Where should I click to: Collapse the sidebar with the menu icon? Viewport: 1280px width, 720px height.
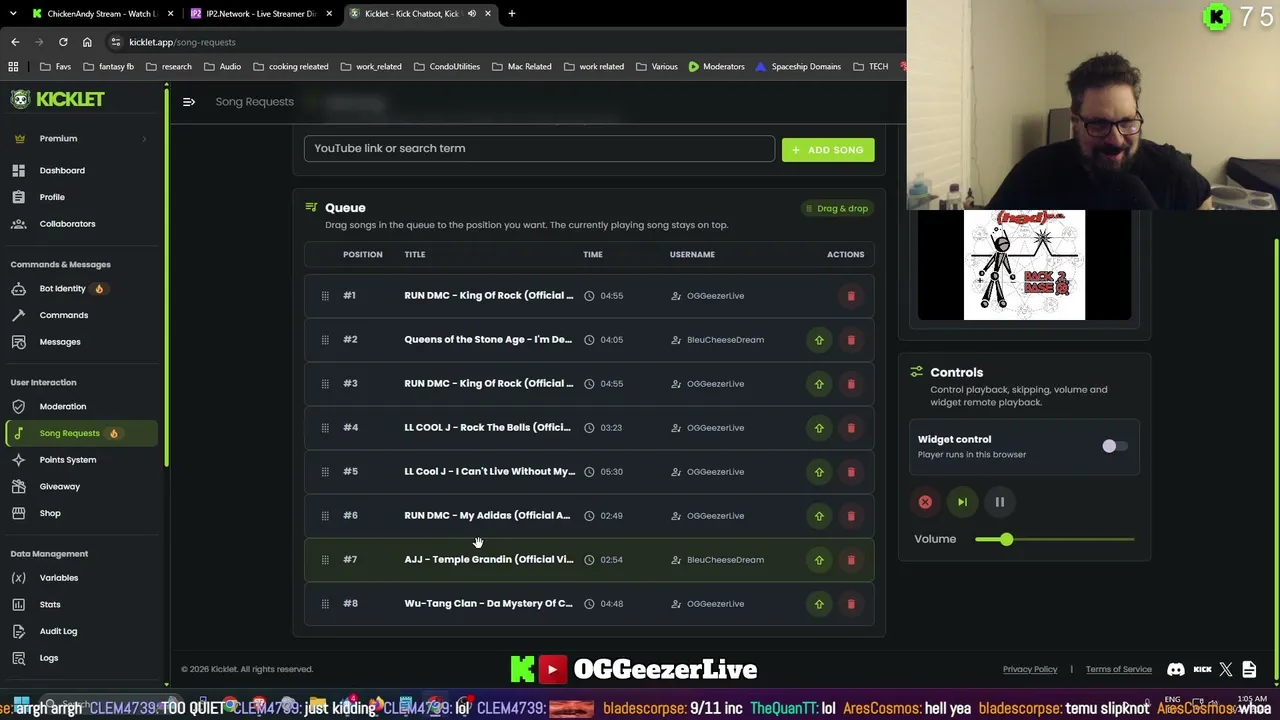tap(189, 101)
